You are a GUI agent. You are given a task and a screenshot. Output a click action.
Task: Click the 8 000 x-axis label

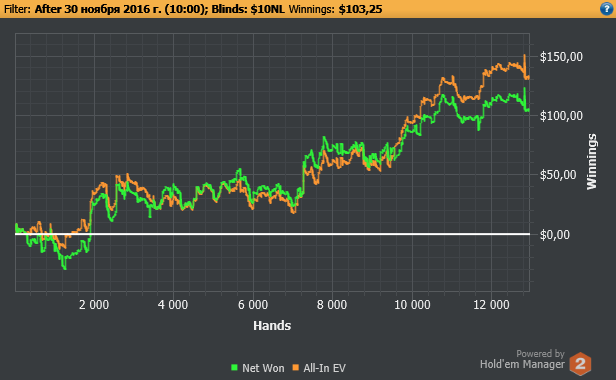coord(332,305)
